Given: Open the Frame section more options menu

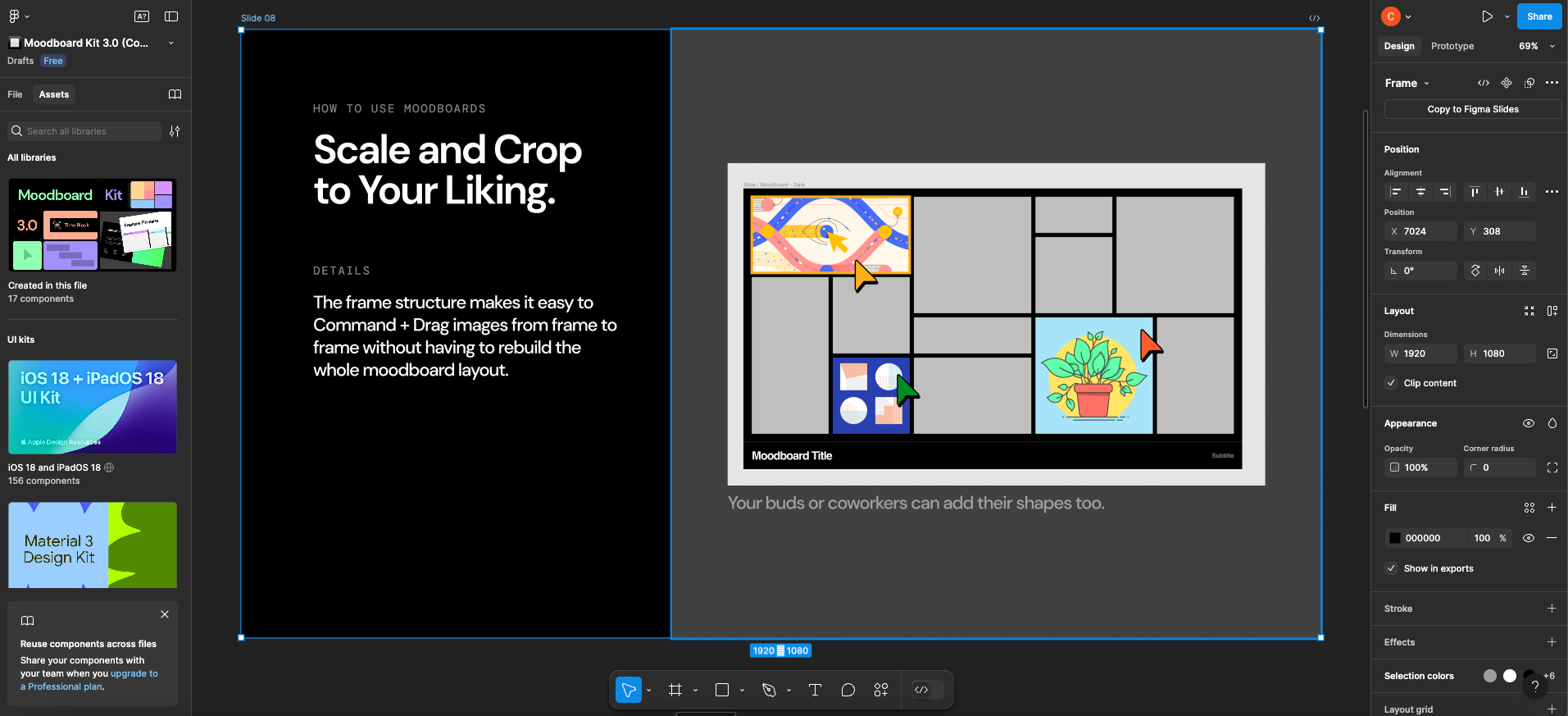Looking at the screenshot, I should tap(1552, 83).
